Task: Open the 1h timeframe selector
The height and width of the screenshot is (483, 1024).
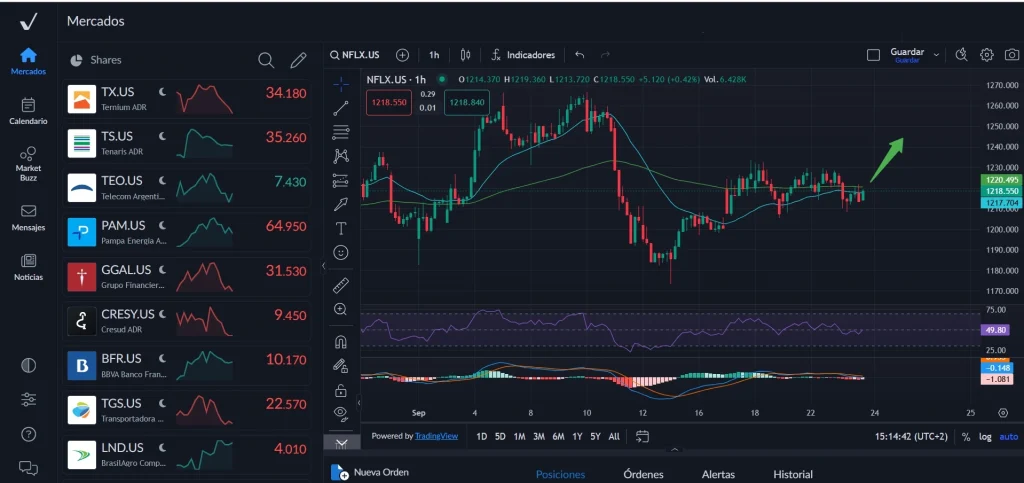Action: coord(434,55)
